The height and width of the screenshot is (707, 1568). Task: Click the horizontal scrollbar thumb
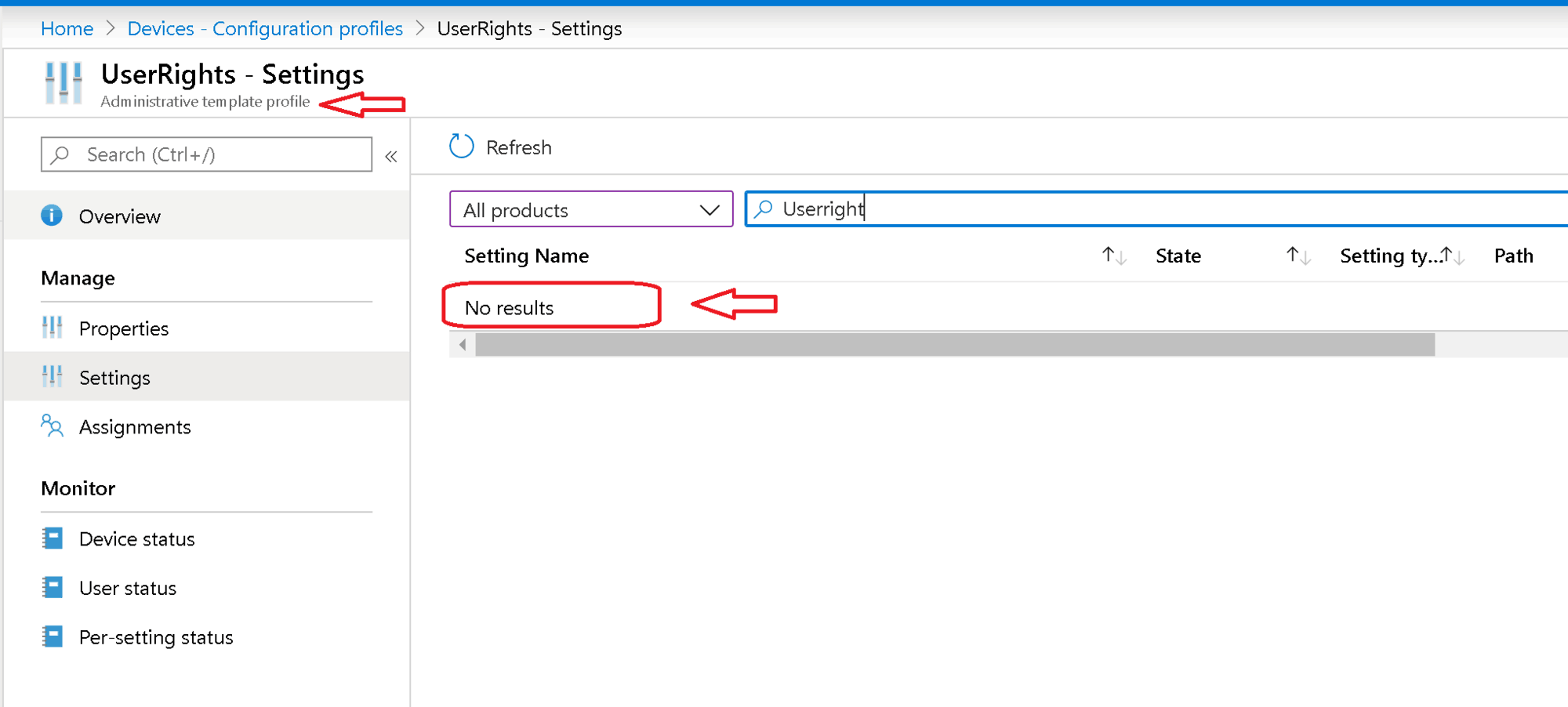tap(954, 345)
